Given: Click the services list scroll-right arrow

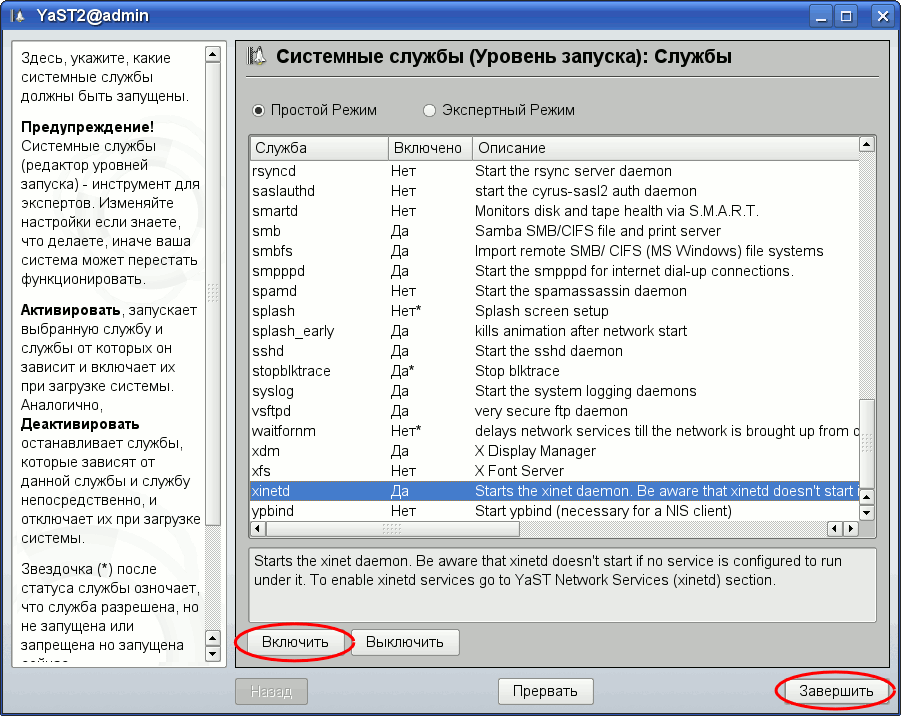Looking at the screenshot, I should tap(851, 529).
